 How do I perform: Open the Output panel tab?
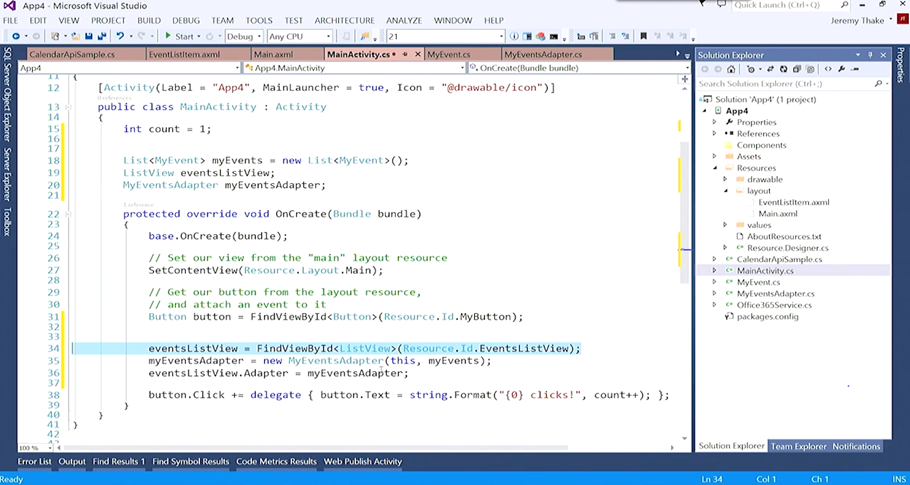[x=72, y=462]
